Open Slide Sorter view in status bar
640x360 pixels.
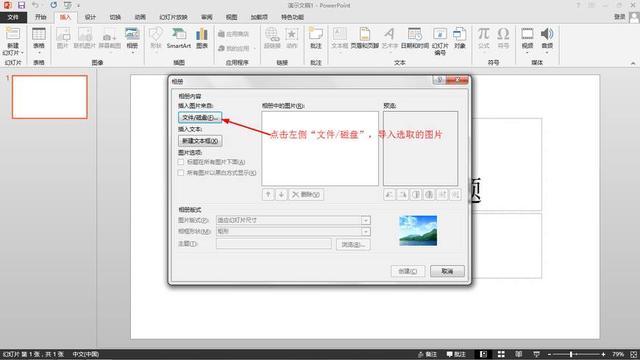[x=501, y=354]
